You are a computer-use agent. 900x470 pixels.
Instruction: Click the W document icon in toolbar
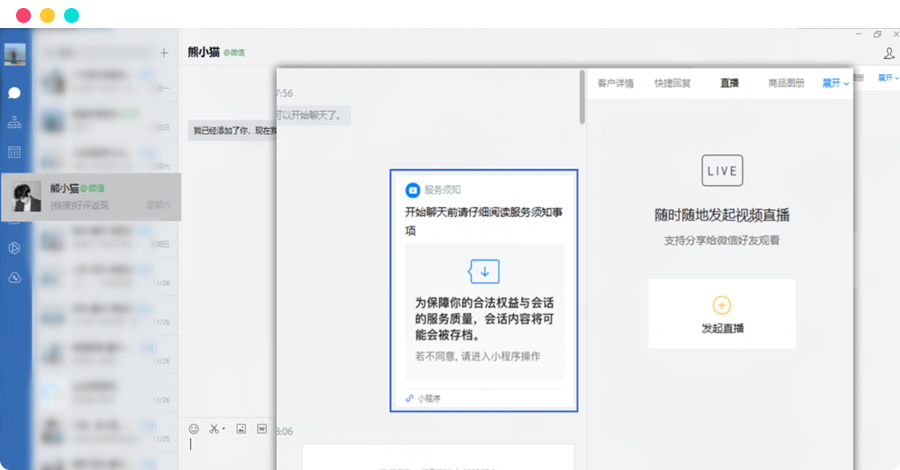point(262,429)
